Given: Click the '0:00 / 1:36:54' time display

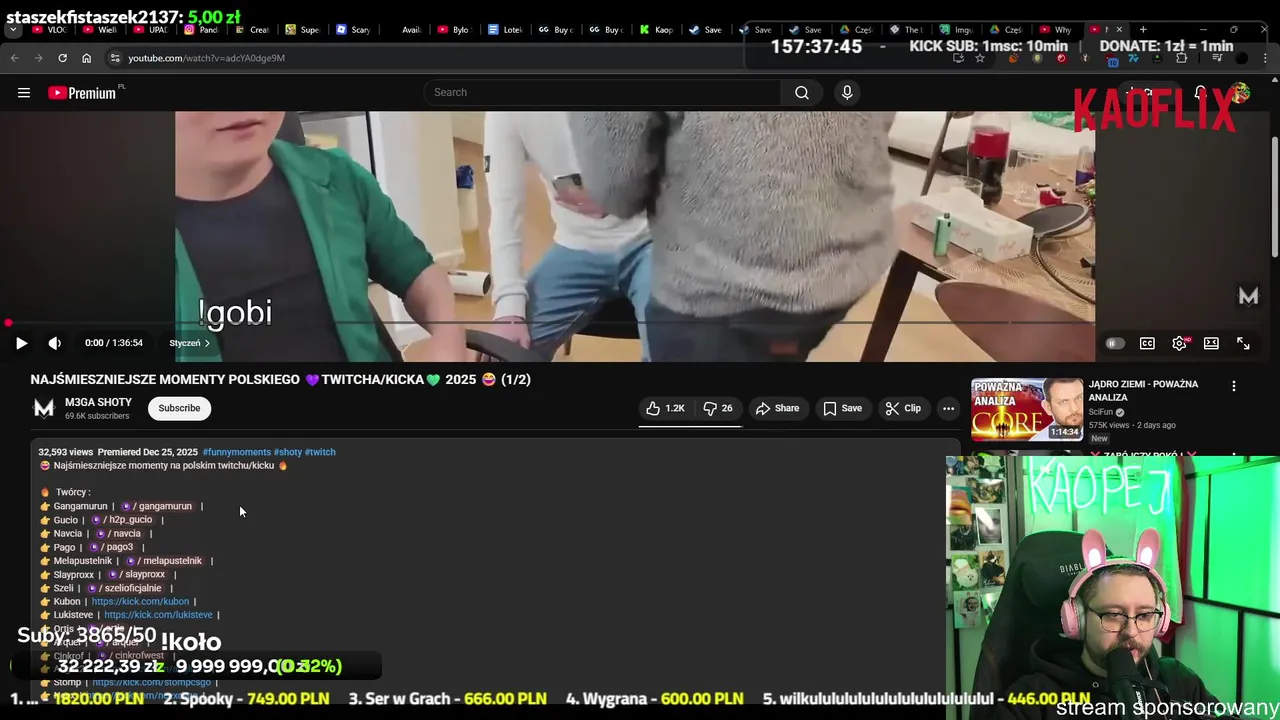Looking at the screenshot, I should pyautogui.click(x=114, y=343).
